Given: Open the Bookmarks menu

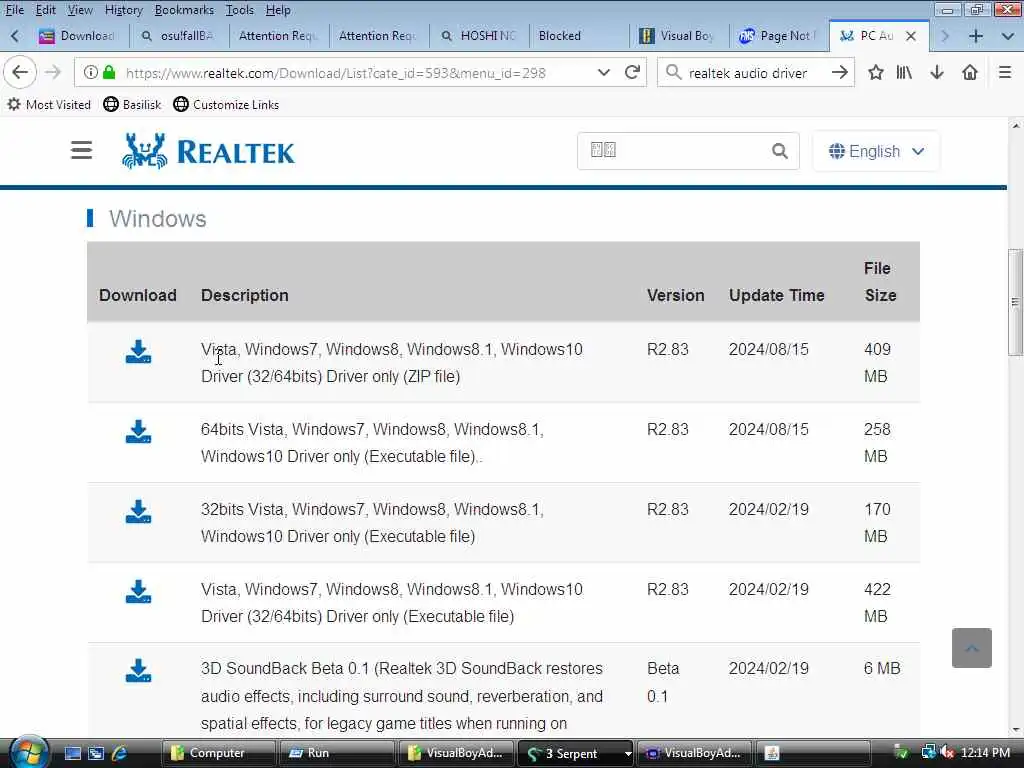Looking at the screenshot, I should click(184, 10).
